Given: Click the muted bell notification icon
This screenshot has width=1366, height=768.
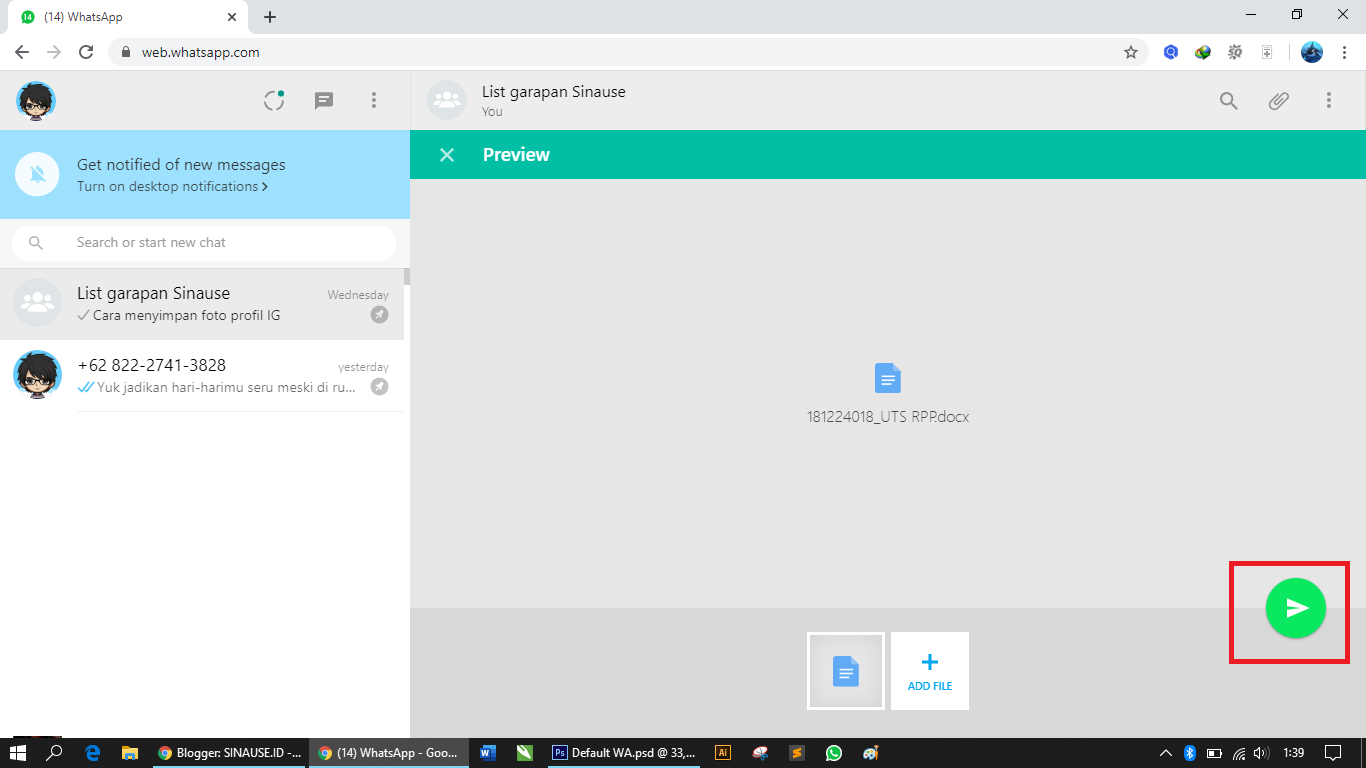Looking at the screenshot, I should [x=38, y=175].
